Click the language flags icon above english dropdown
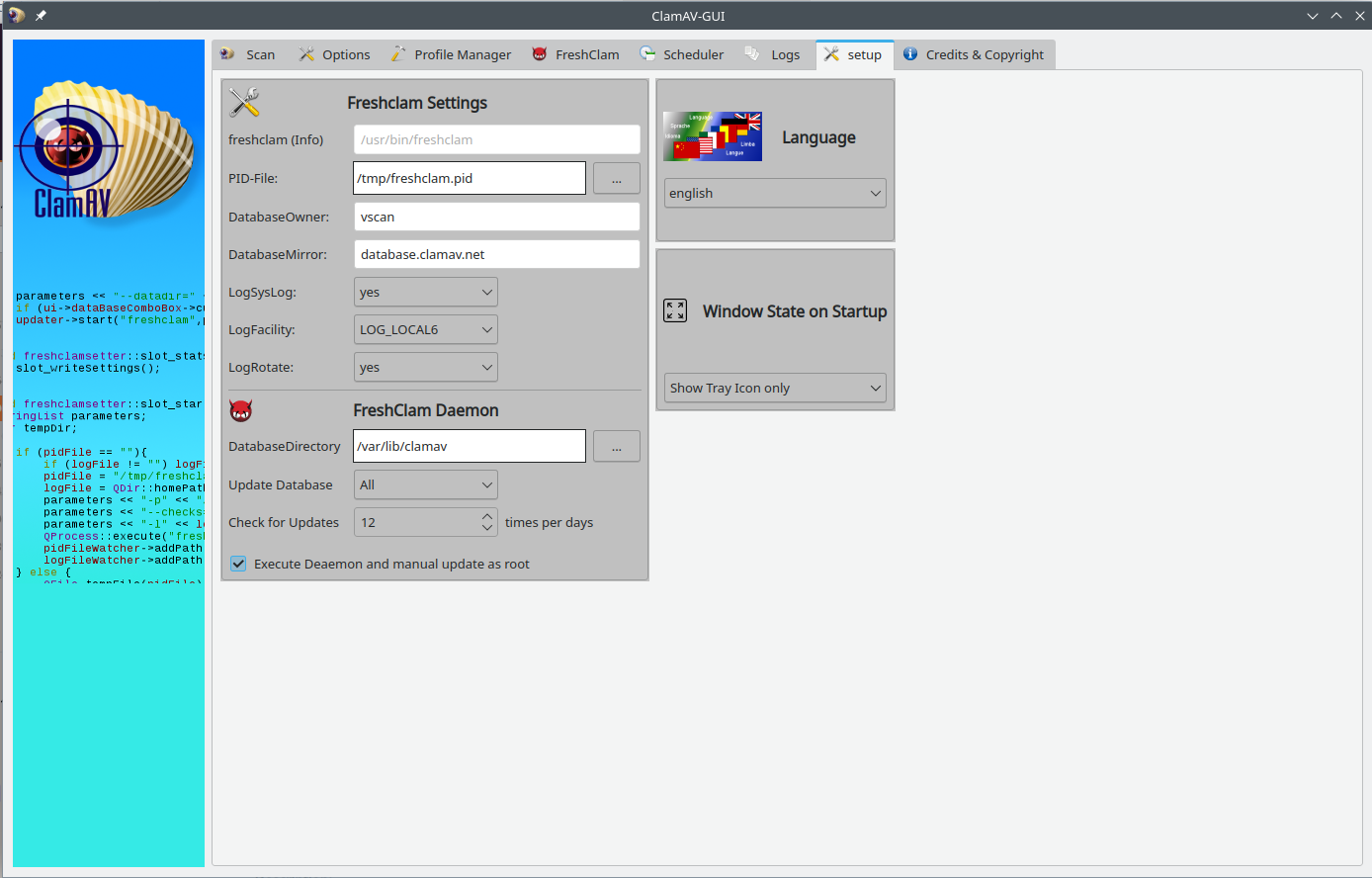 pyautogui.click(x=712, y=135)
